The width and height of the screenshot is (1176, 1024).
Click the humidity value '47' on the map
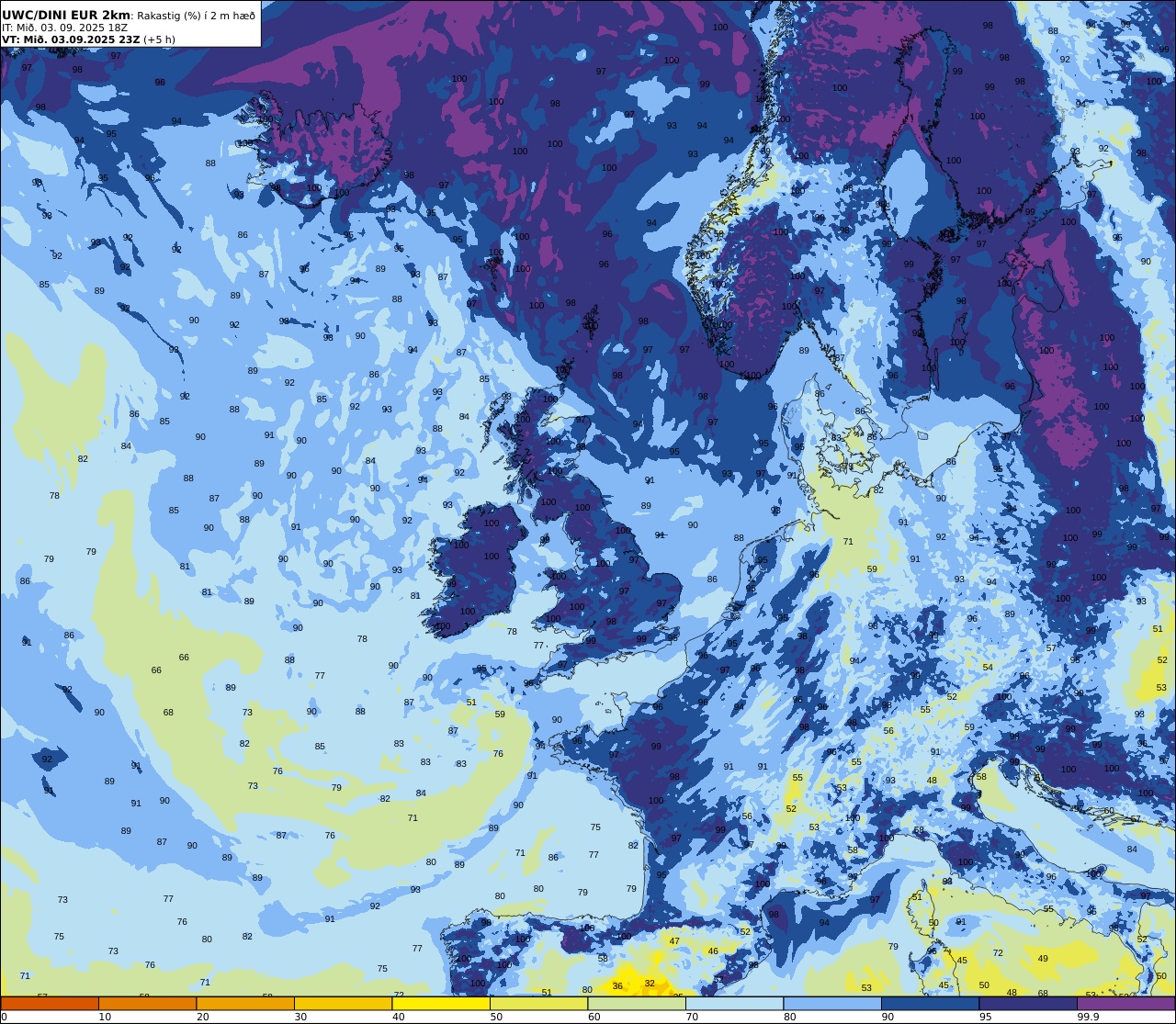[674, 940]
